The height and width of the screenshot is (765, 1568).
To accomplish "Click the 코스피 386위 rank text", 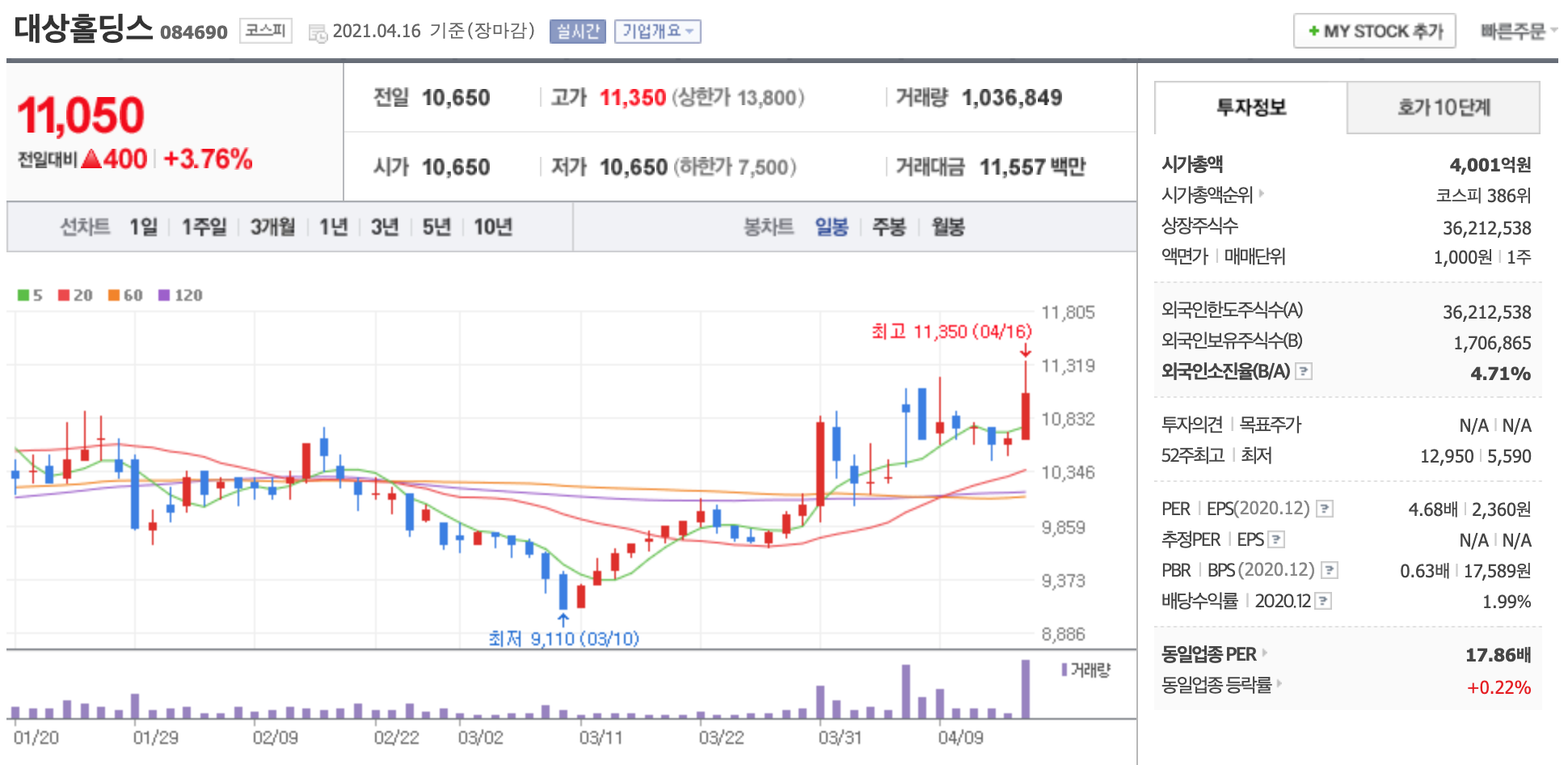I will pos(1483,196).
